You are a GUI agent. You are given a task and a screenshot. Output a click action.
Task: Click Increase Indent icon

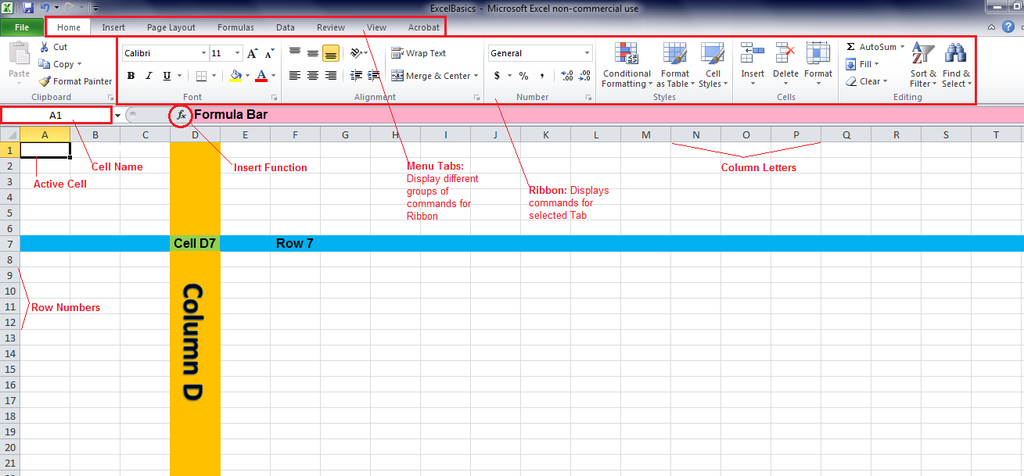(374, 76)
